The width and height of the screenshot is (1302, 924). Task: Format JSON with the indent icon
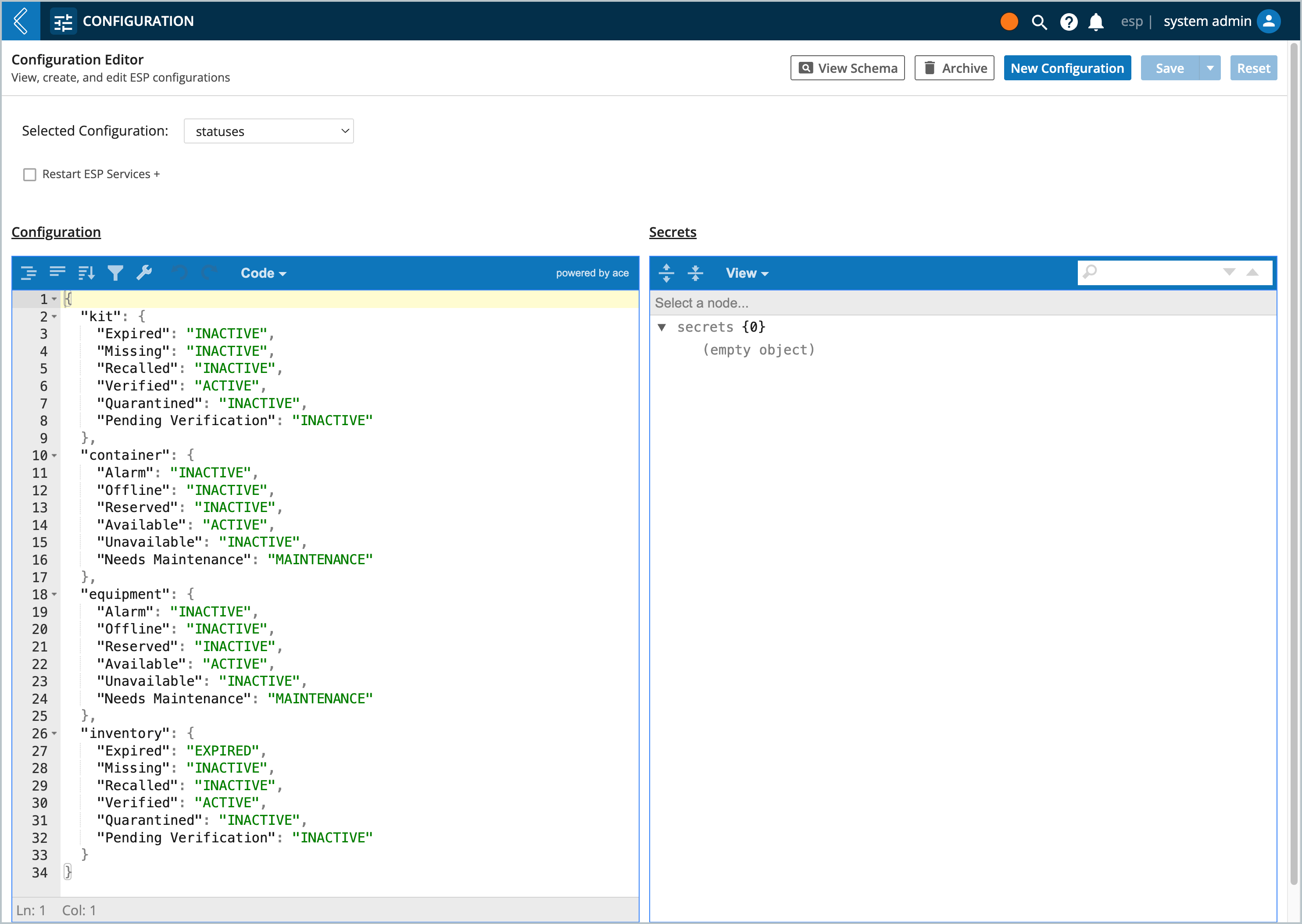click(x=29, y=273)
